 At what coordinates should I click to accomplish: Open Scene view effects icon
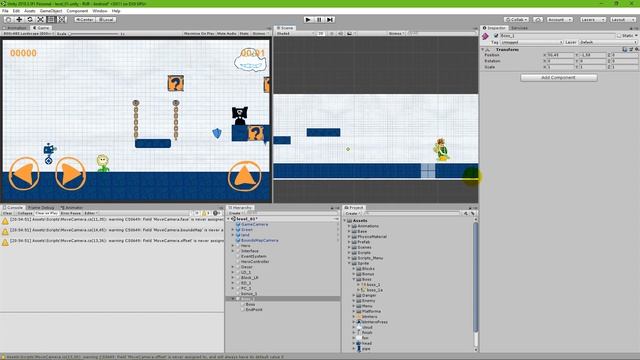(349, 33)
